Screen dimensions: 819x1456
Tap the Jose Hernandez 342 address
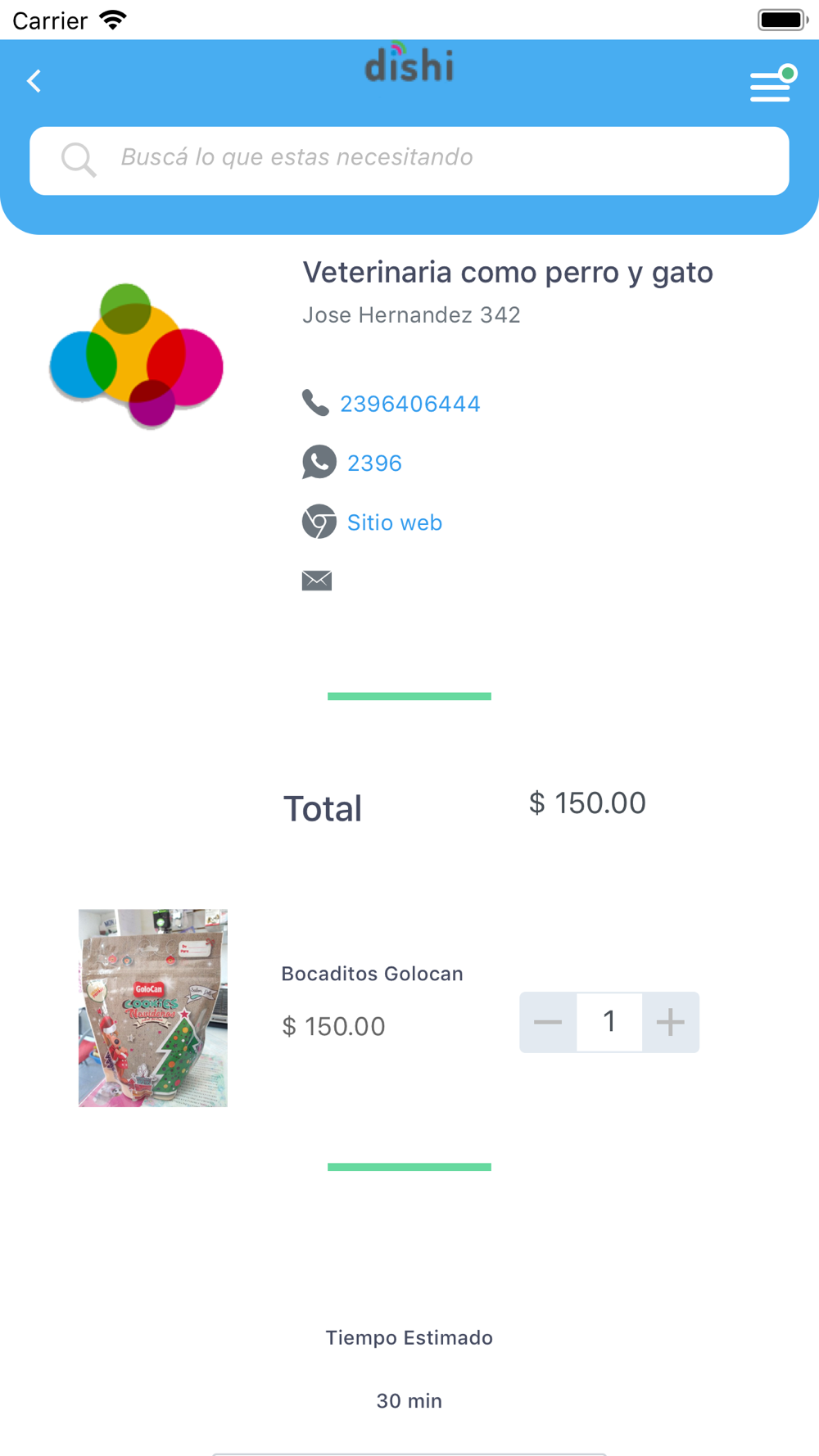click(x=411, y=315)
